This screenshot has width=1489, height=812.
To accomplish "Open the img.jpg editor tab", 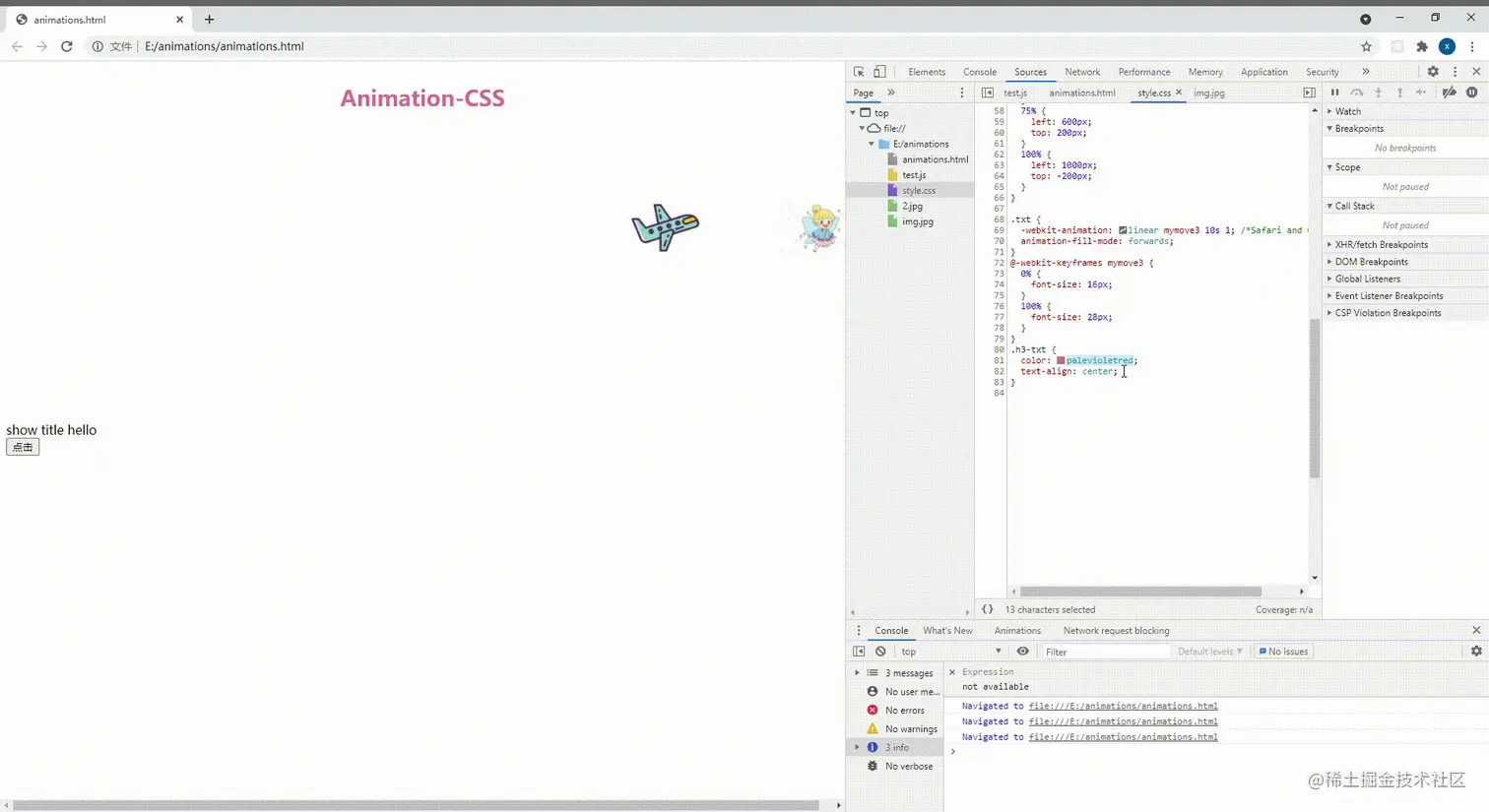I will tap(1209, 93).
